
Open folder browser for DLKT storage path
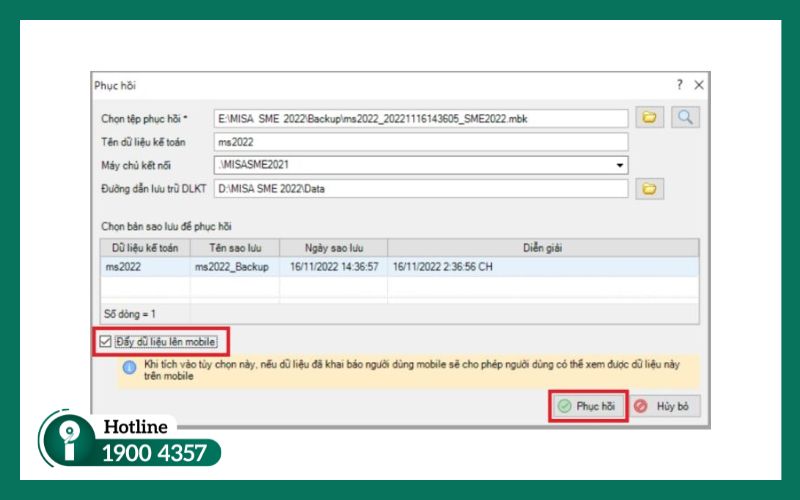[x=649, y=188]
